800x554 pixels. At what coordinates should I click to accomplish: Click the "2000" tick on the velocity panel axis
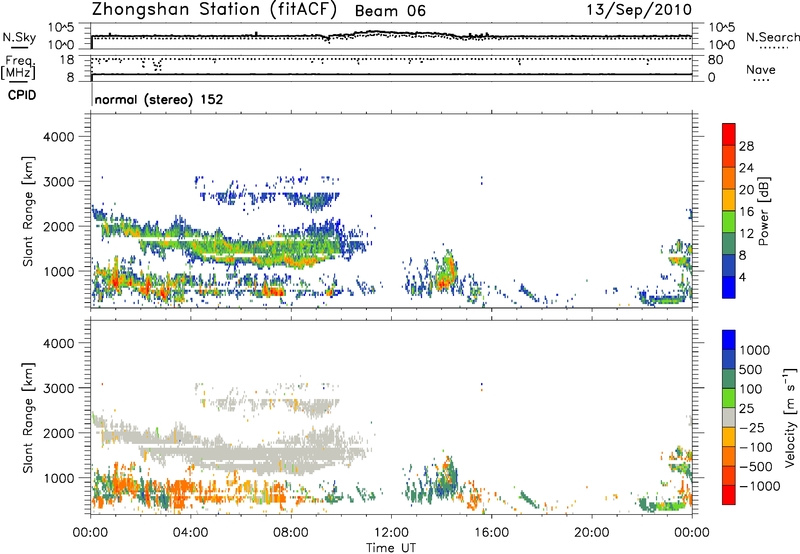58,433
